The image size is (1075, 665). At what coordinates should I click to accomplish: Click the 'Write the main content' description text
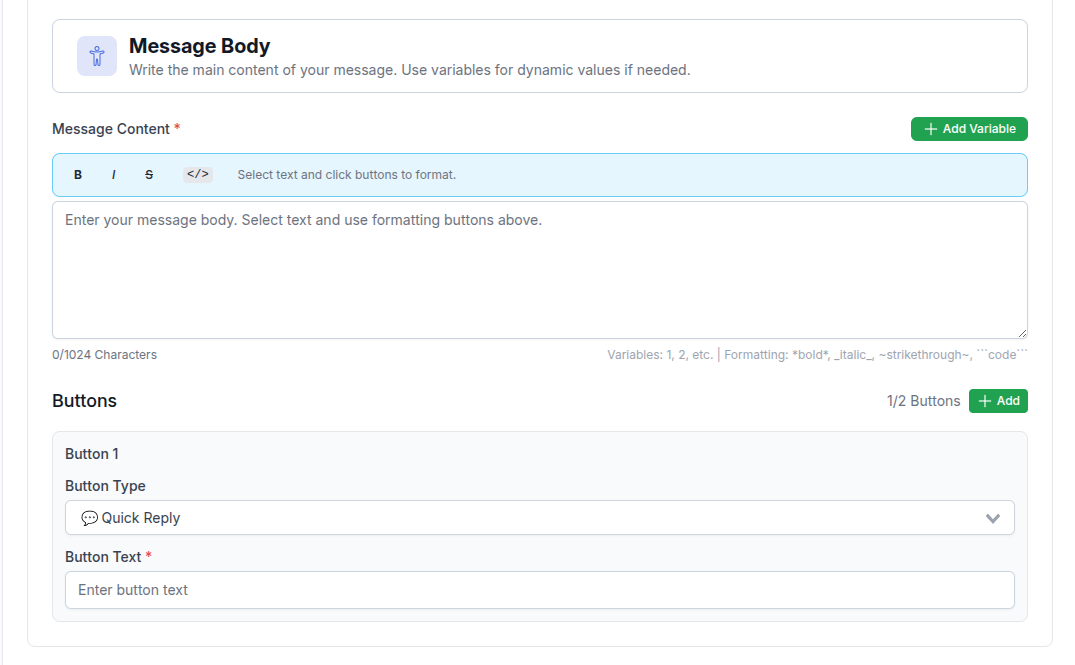(x=409, y=70)
